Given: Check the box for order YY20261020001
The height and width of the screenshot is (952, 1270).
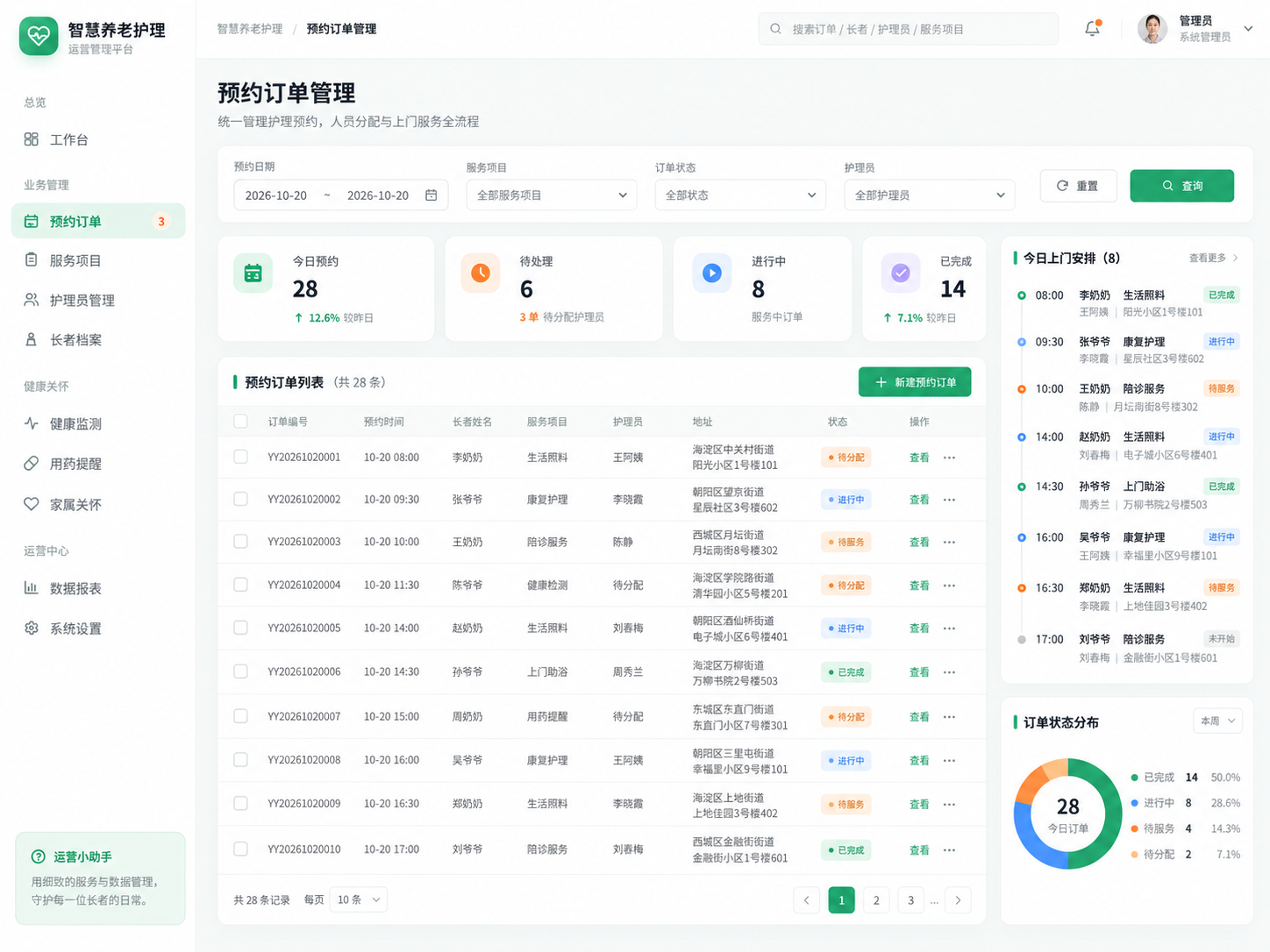Looking at the screenshot, I should (240, 457).
